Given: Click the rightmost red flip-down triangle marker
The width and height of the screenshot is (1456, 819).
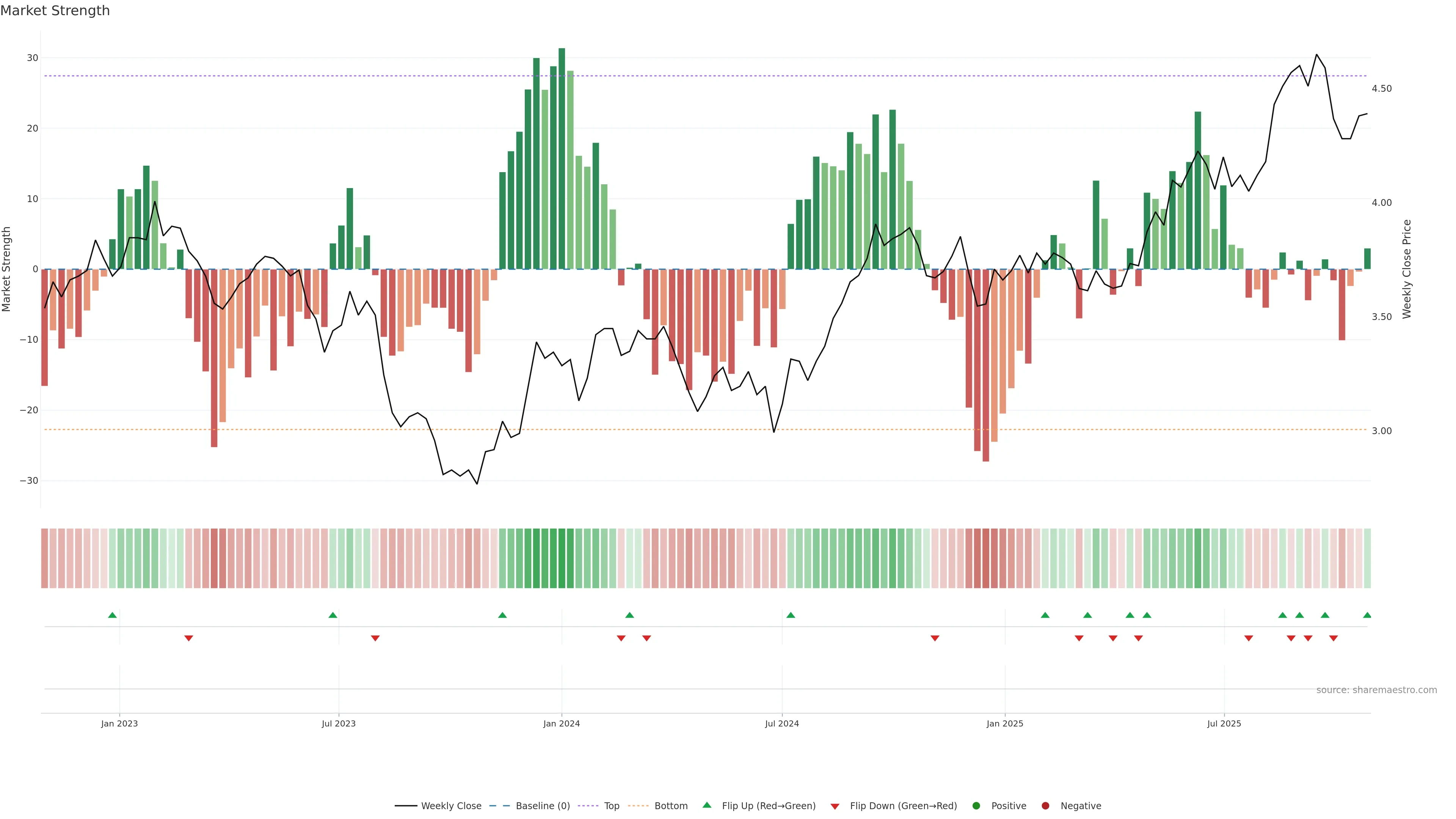Looking at the screenshot, I should pyautogui.click(x=1334, y=638).
